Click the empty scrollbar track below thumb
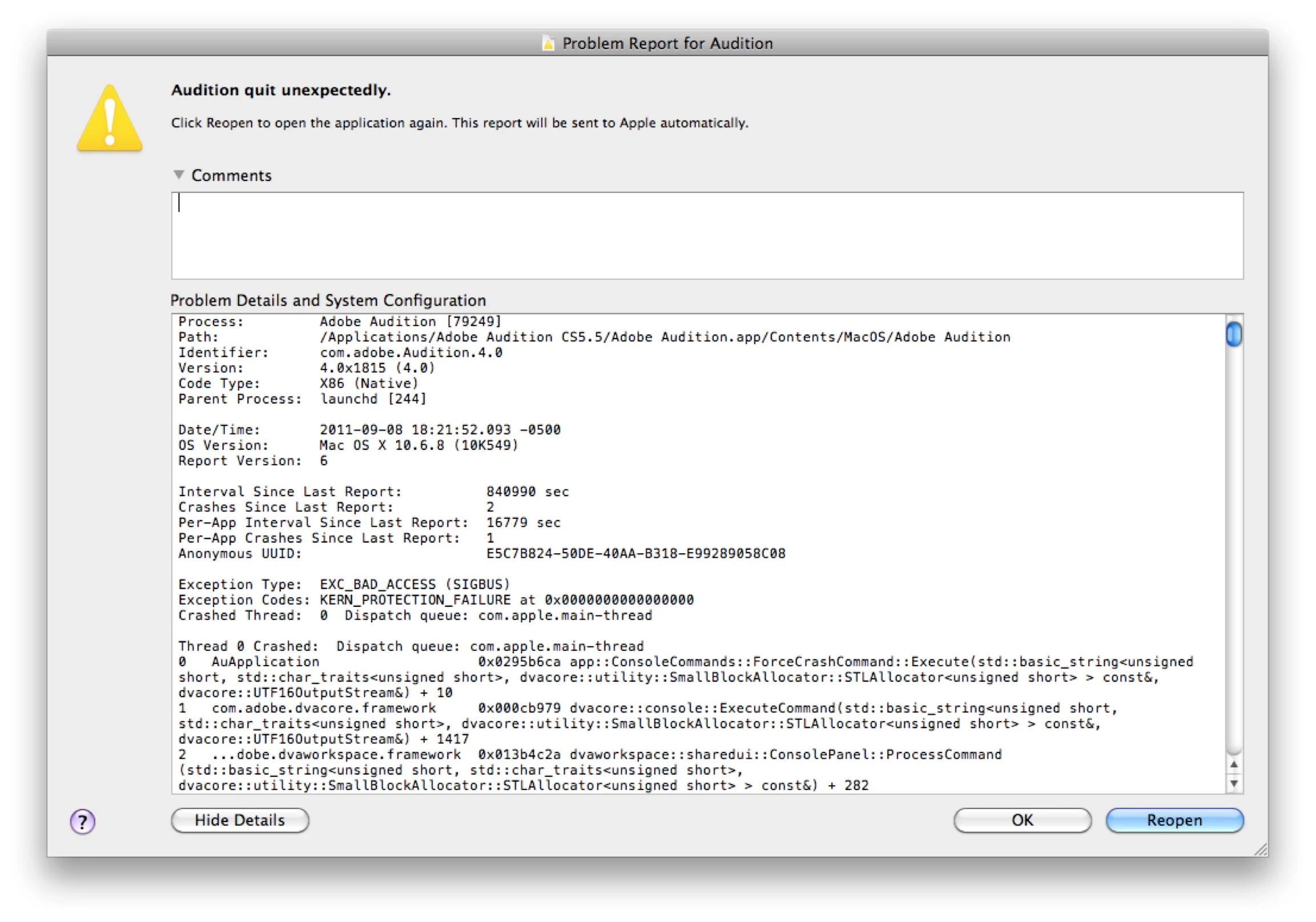 (x=1234, y=545)
